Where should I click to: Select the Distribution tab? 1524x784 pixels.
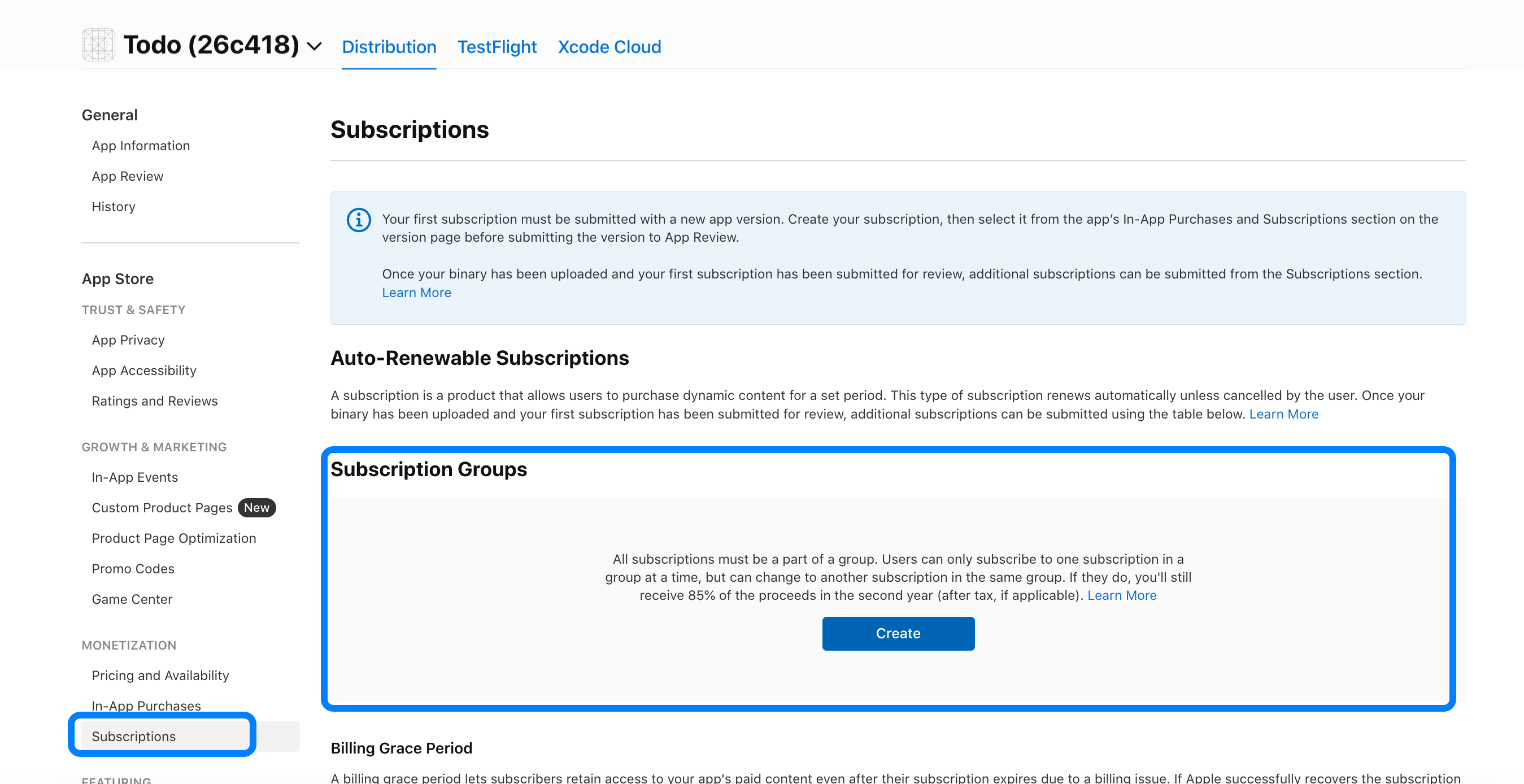point(389,47)
